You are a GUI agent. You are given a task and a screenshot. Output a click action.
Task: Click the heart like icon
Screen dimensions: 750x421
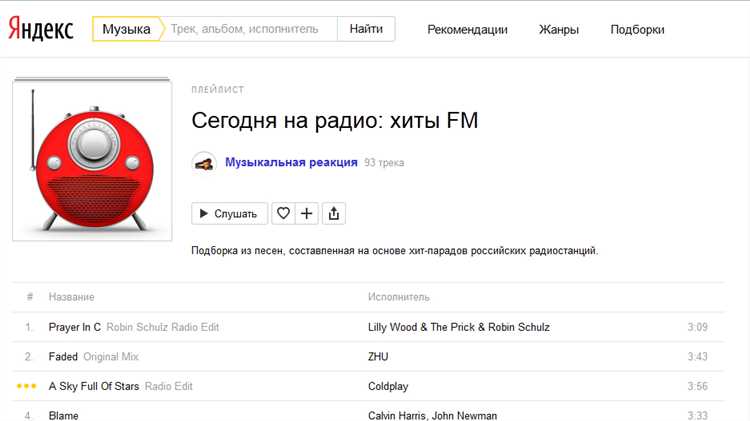coord(284,213)
